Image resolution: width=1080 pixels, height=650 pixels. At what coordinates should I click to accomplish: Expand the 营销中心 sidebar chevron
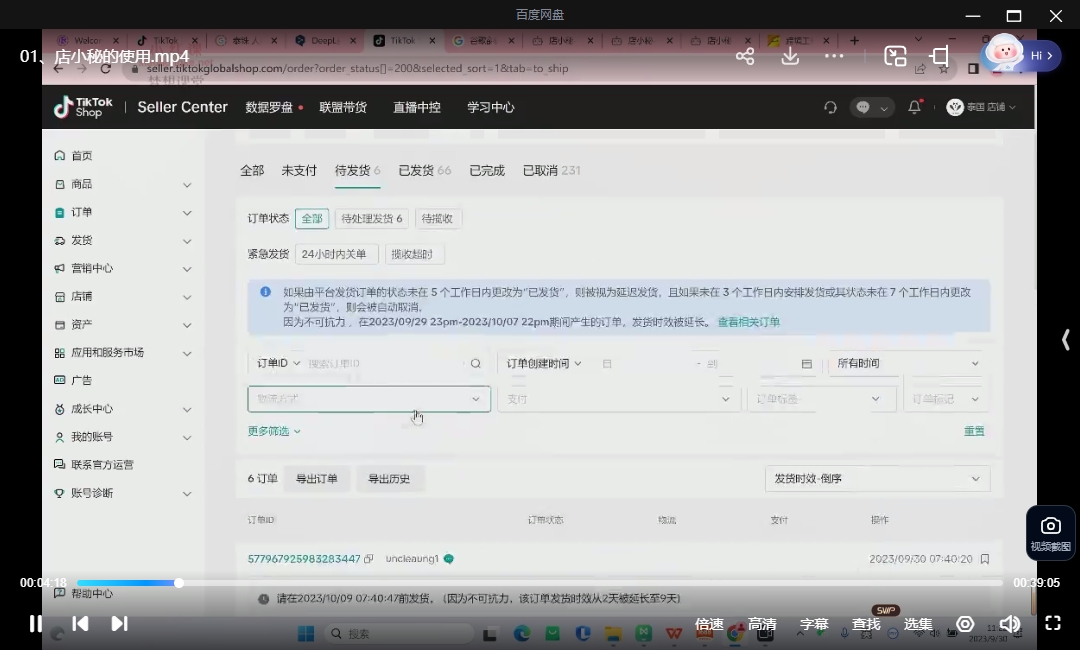pyautogui.click(x=187, y=269)
